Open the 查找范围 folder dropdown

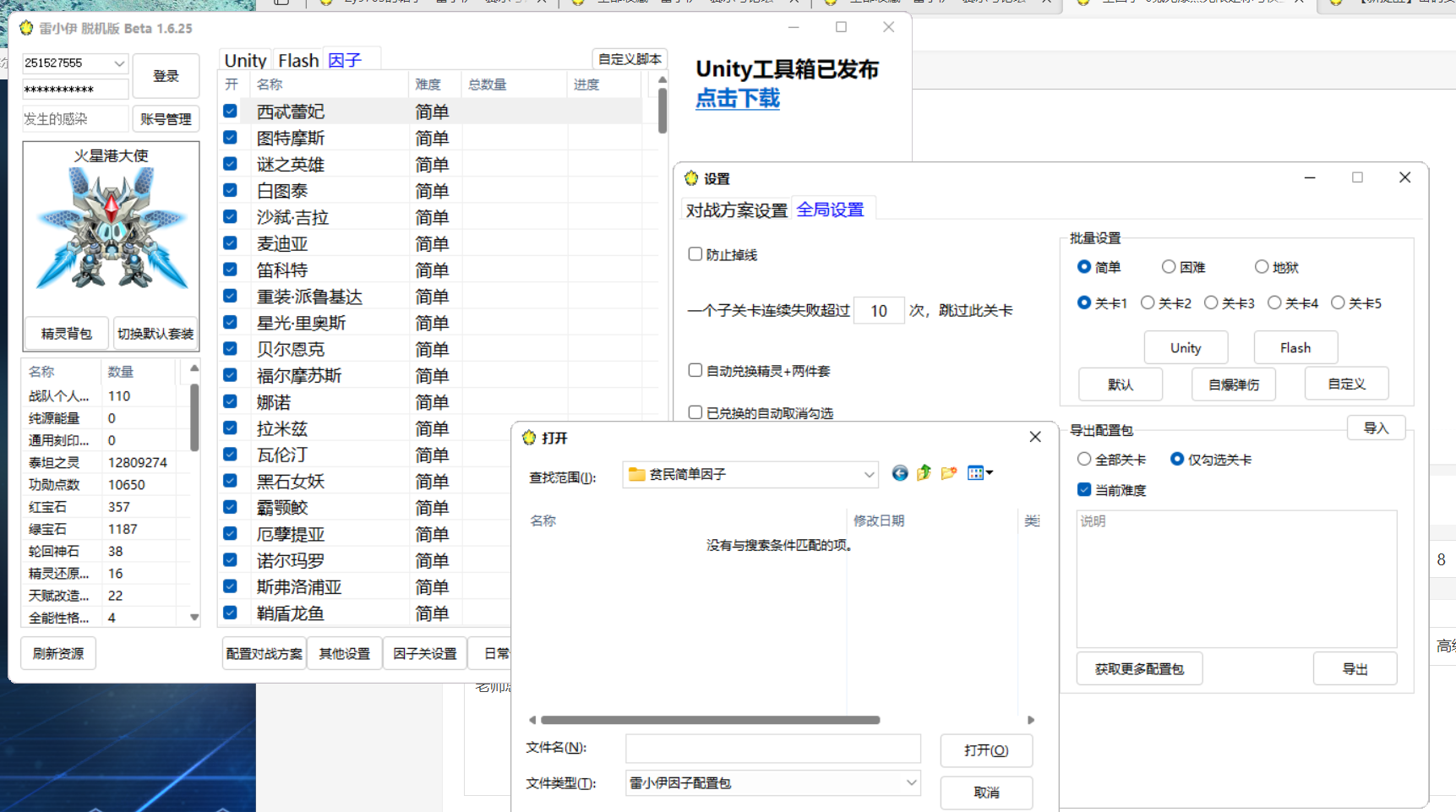870,474
